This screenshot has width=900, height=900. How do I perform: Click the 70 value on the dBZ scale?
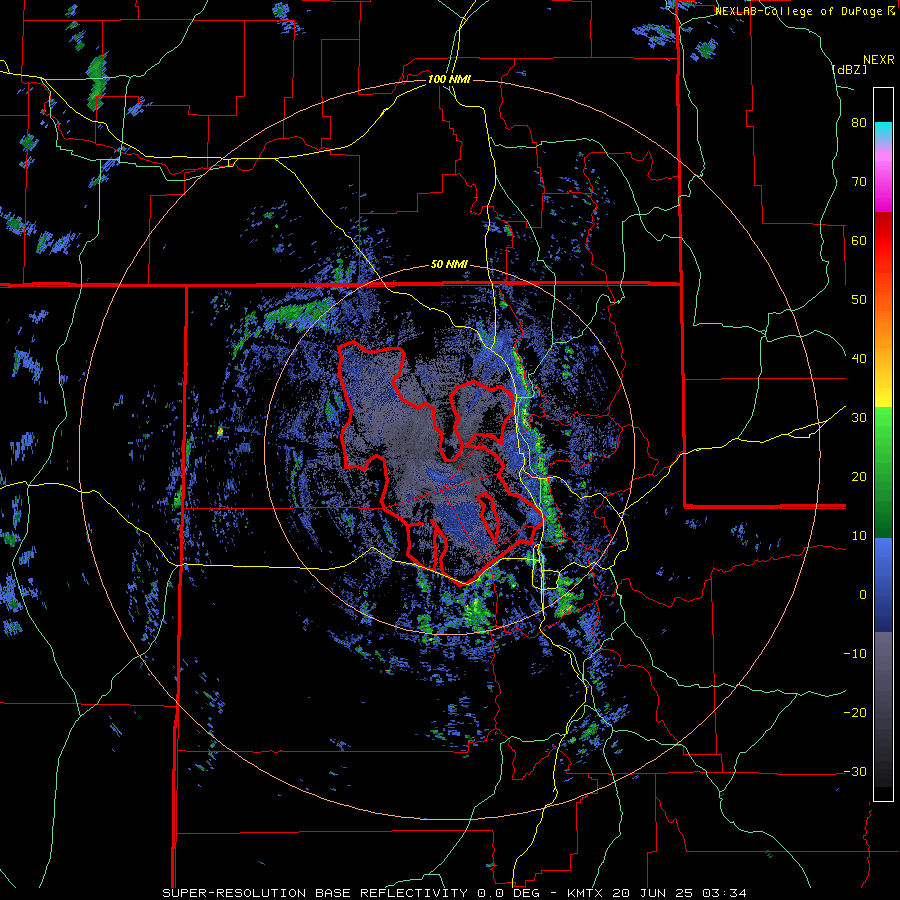click(859, 182)
